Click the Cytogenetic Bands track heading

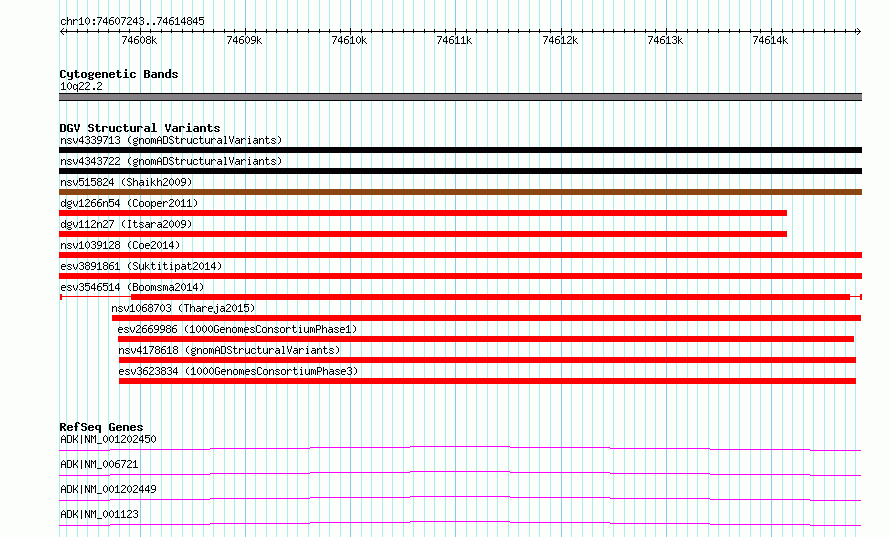click(x=119, y=74)
